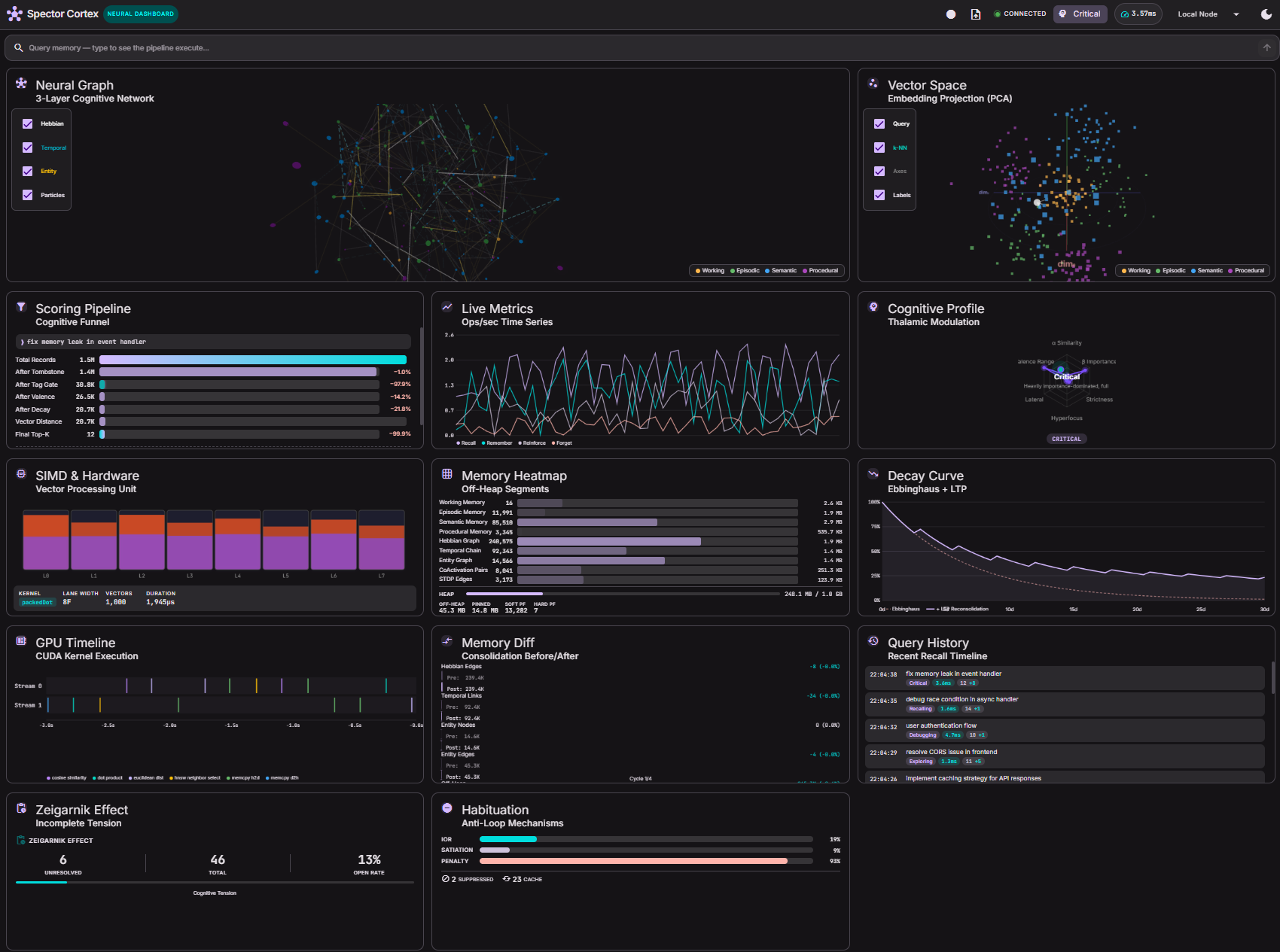Click the Live Metrics chart icon
This screenshot has width=1280, height=952.
click(x=447, y=307)
